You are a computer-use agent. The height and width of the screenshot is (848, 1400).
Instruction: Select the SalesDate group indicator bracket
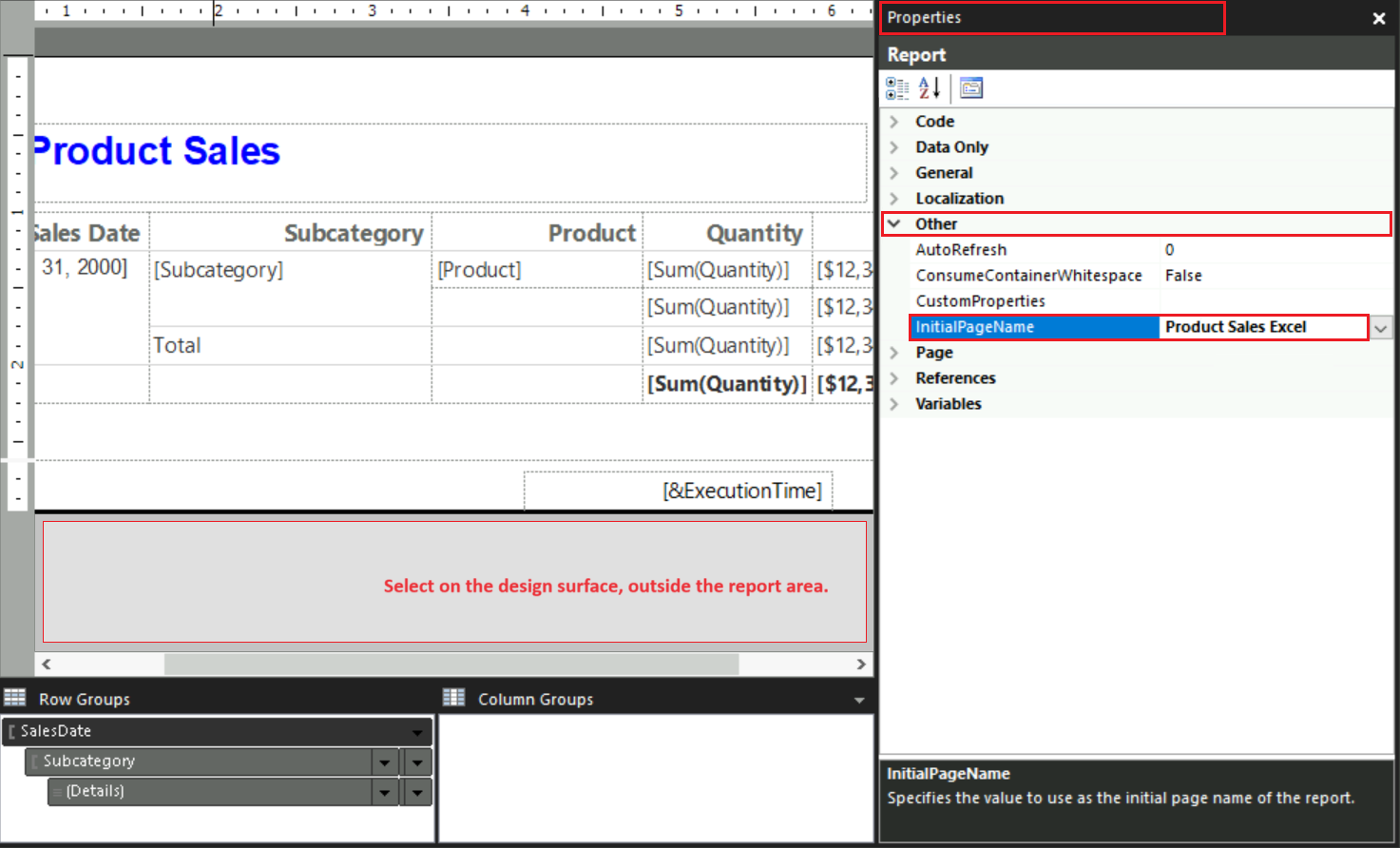(12, 731)
